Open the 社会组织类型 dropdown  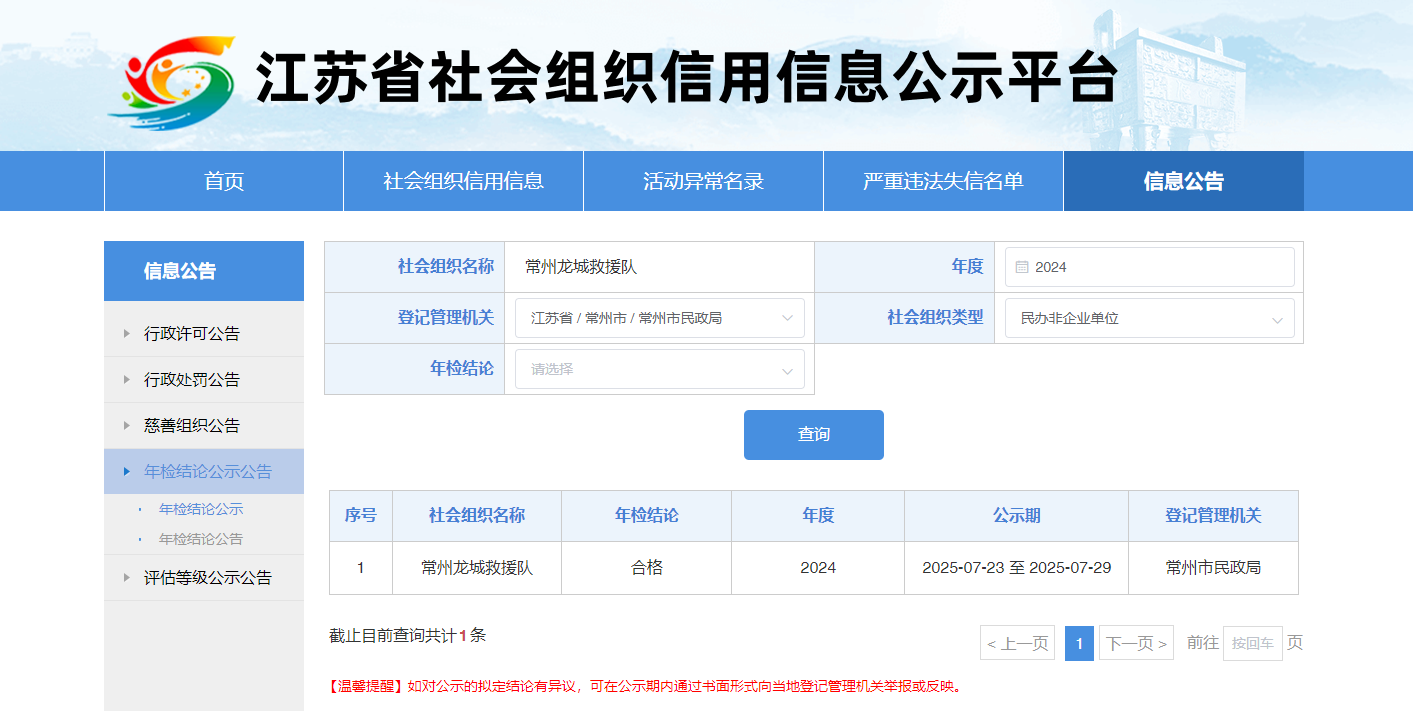(x=1149, y=318)
